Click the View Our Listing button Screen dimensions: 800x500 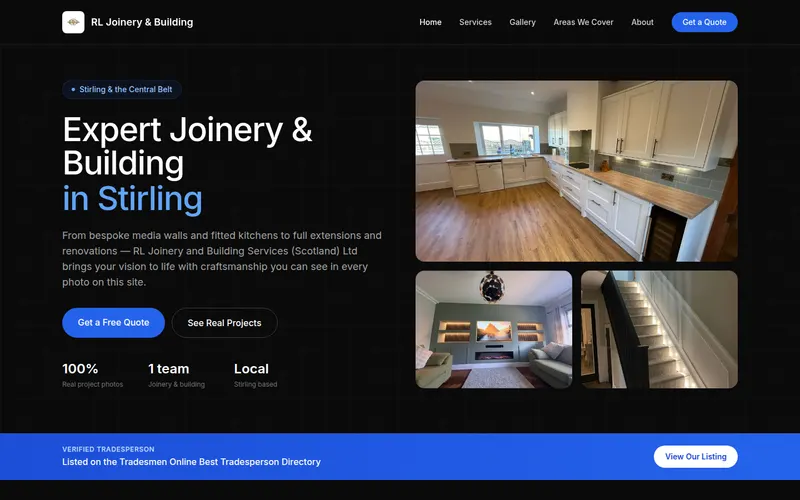pyautogui.click(x=695, y=457)
